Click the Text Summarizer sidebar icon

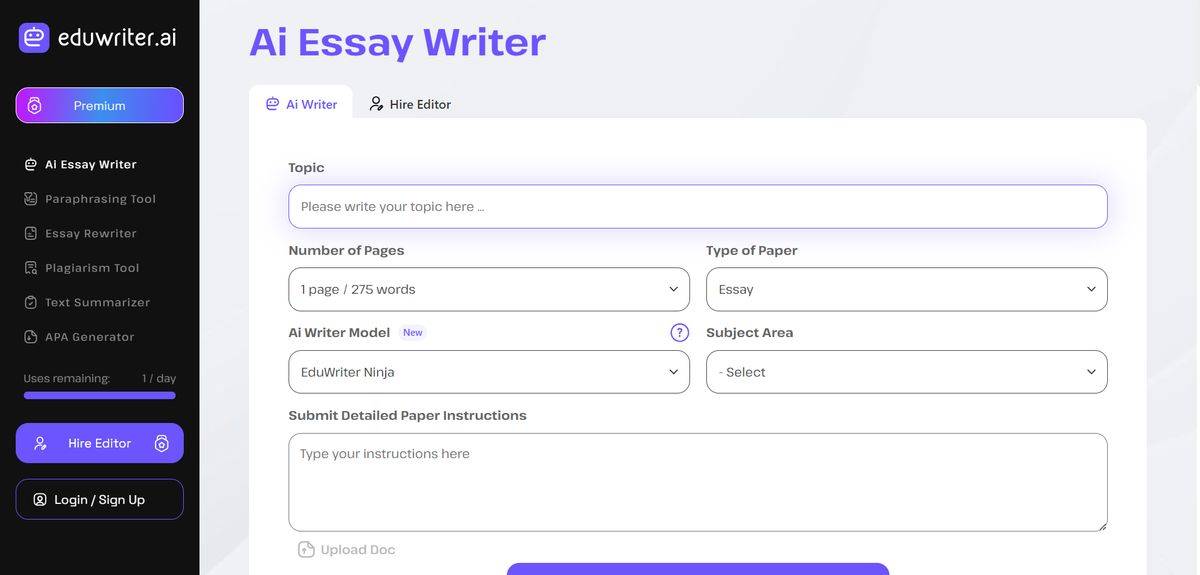point(31,302)
